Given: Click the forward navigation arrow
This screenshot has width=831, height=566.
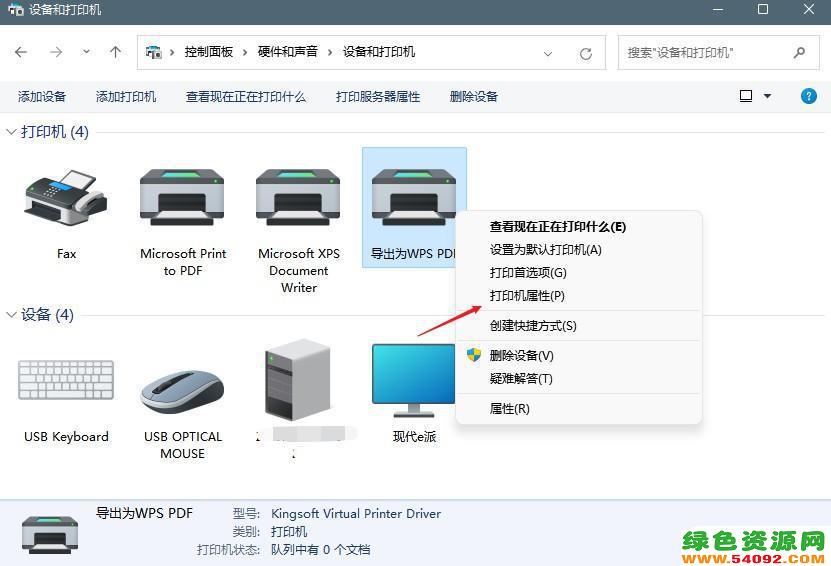Looking at the screenshot, I should (x=56, y=52).
